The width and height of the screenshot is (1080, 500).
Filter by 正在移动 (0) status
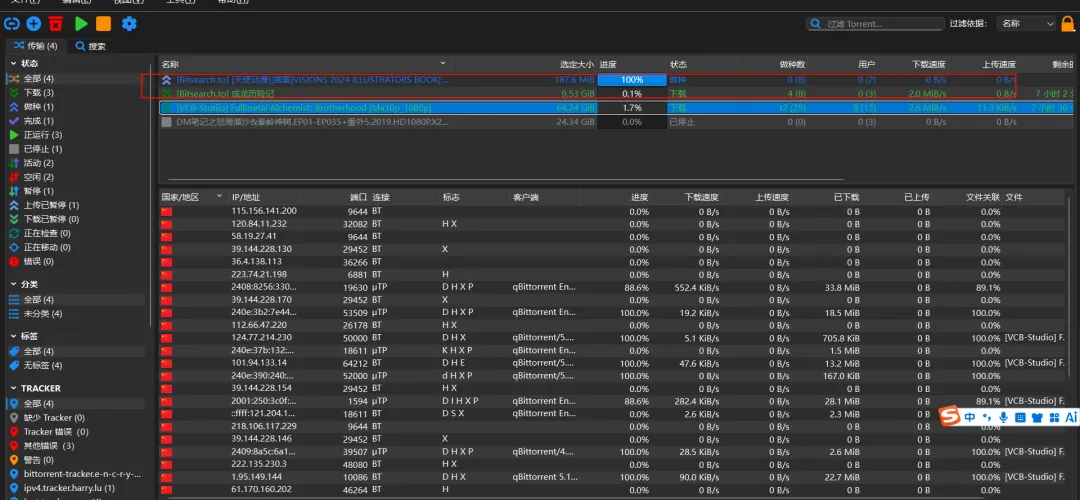[x=76, y=247]
